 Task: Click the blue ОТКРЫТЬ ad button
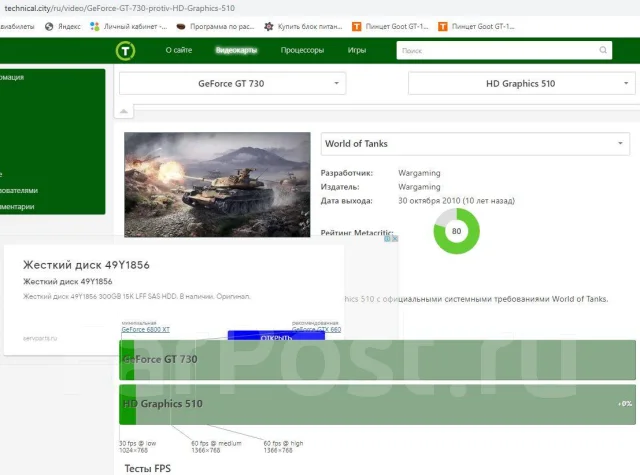[x=276, y=335]
